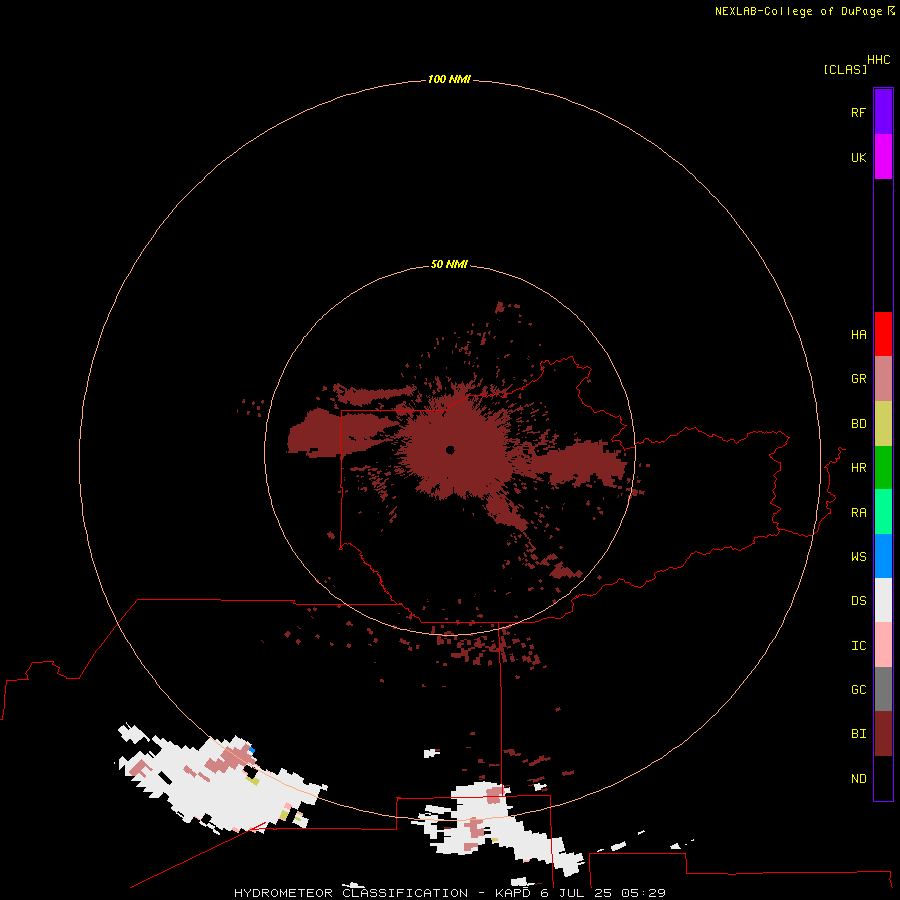The image size is (900, 900).
Task: Click the BI legend label
Action: click(858, 734)
